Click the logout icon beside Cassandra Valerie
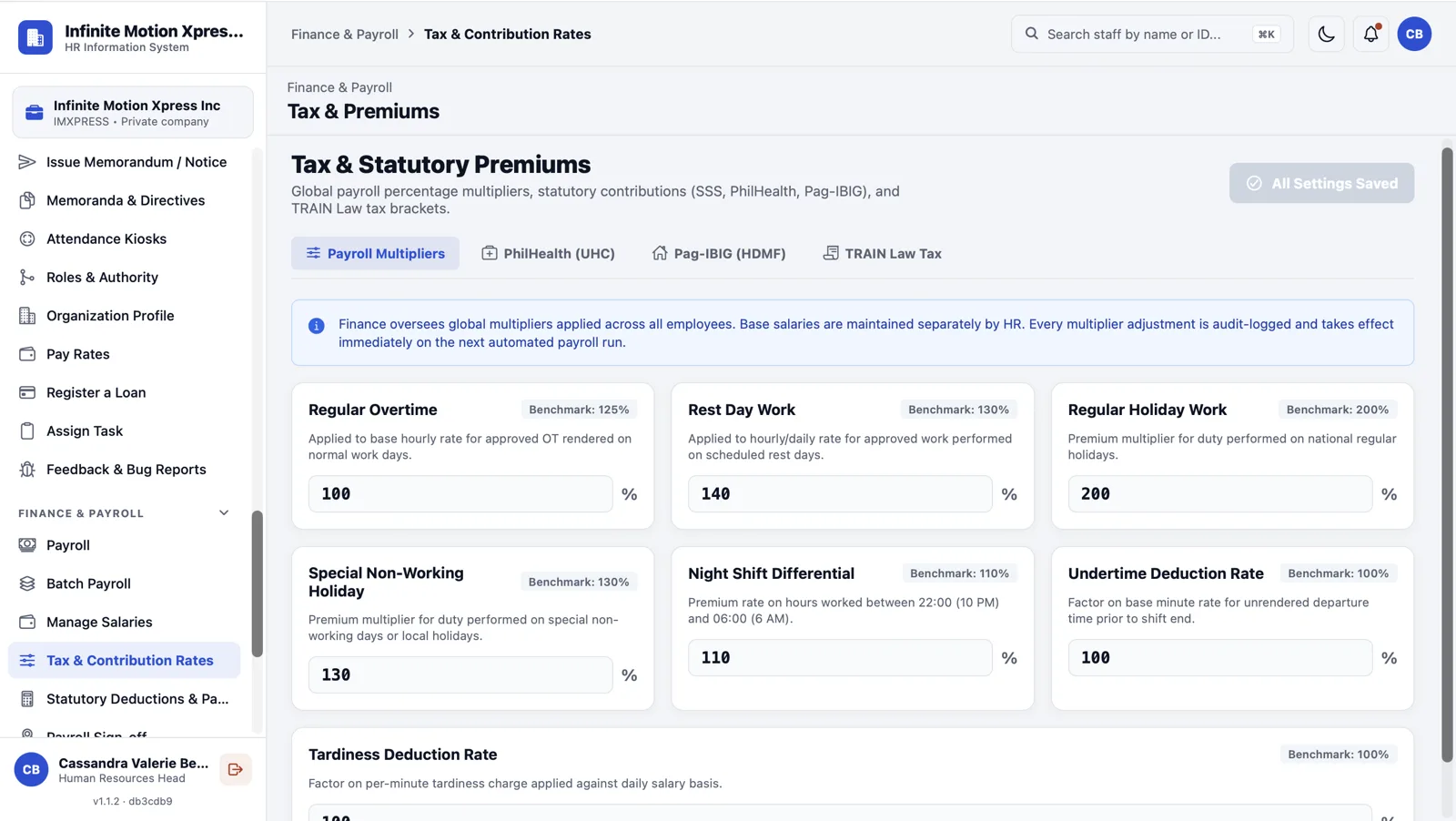Screen dimensions: 1456x821 (x=236, y=769)
